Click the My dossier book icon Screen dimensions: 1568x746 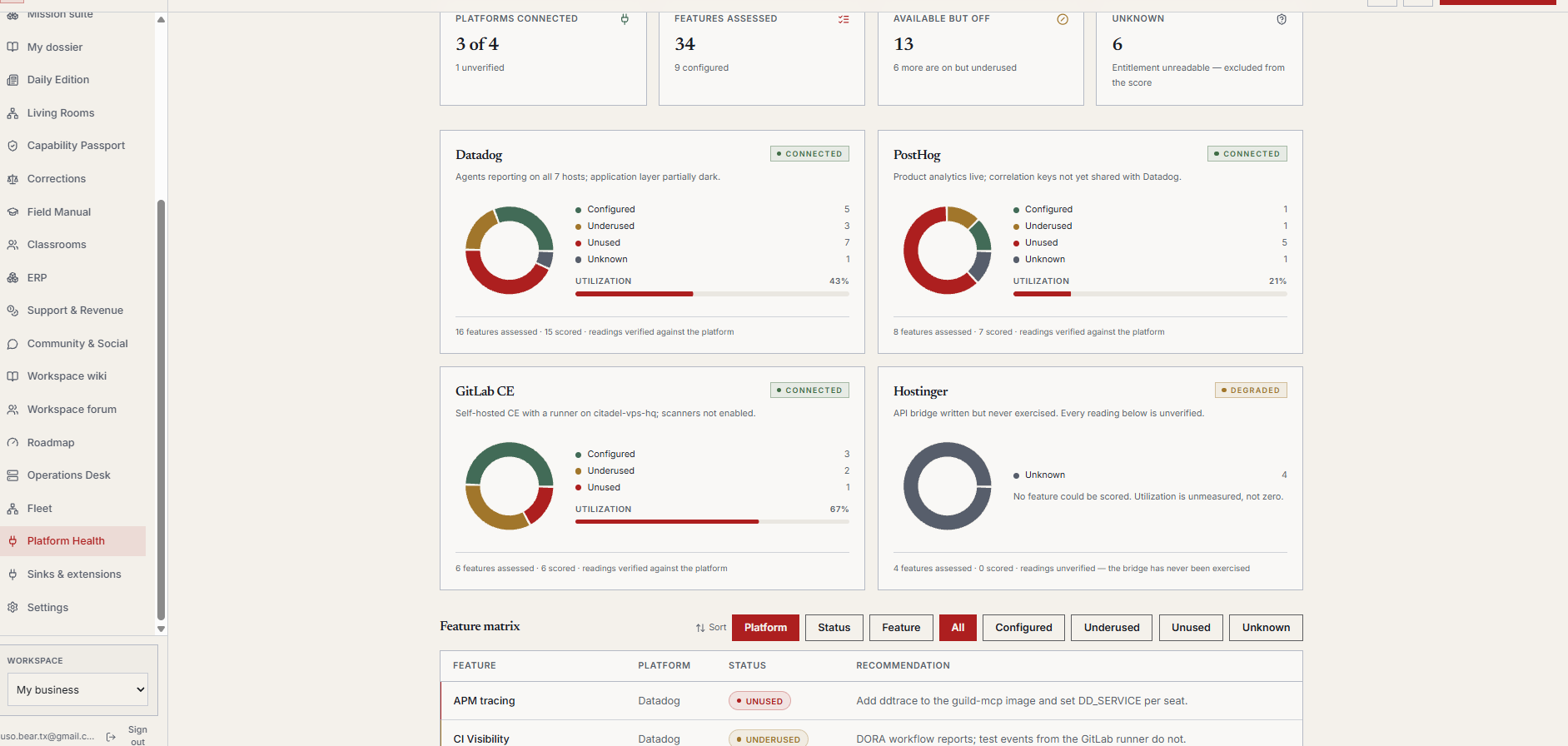12,47
